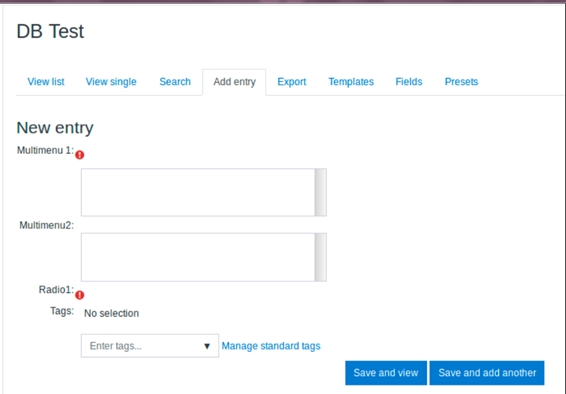
Task: Click the Multimenu 1 list scrollbar
Action: click(x=321, y=192)
